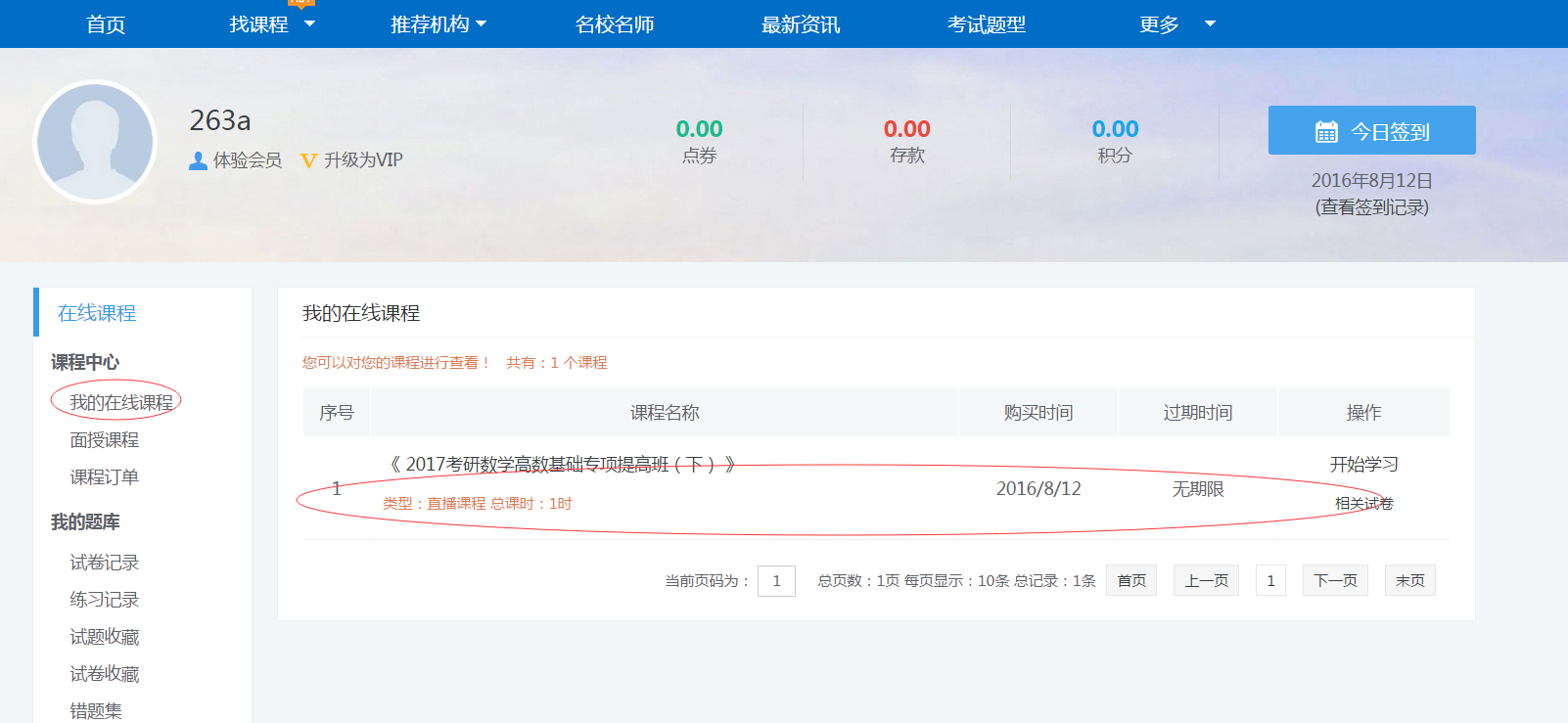Click the 0.00 积分 points value
Image resolution: width=1568 pixels, height=723 pixels.
[x=1115, y=129]
